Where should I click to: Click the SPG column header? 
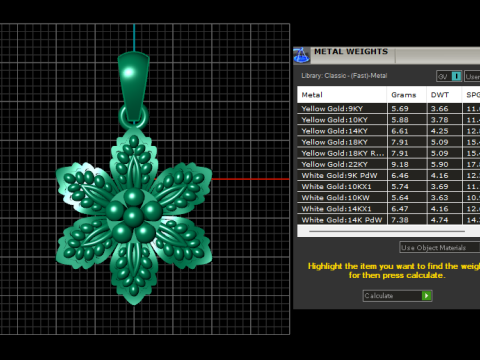(471, 95)
